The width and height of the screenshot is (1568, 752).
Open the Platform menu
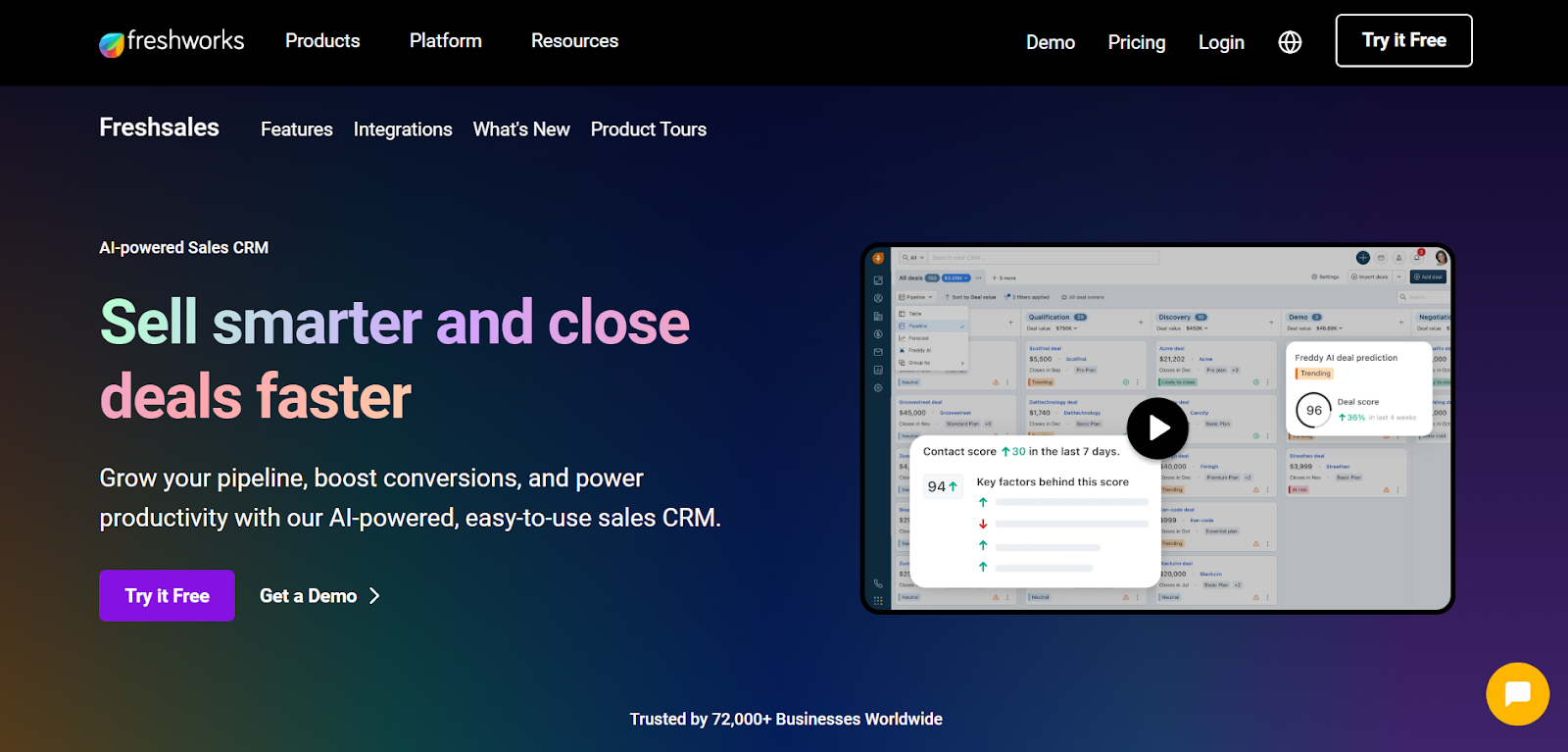(x=446, y=41)
